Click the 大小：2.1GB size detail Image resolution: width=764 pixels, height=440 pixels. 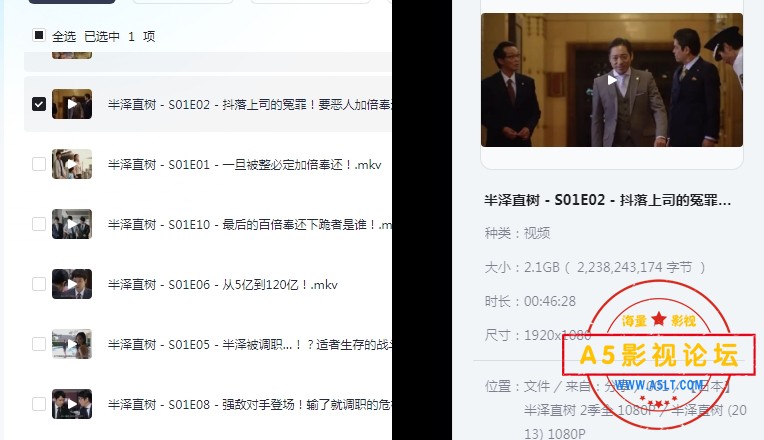595,267
